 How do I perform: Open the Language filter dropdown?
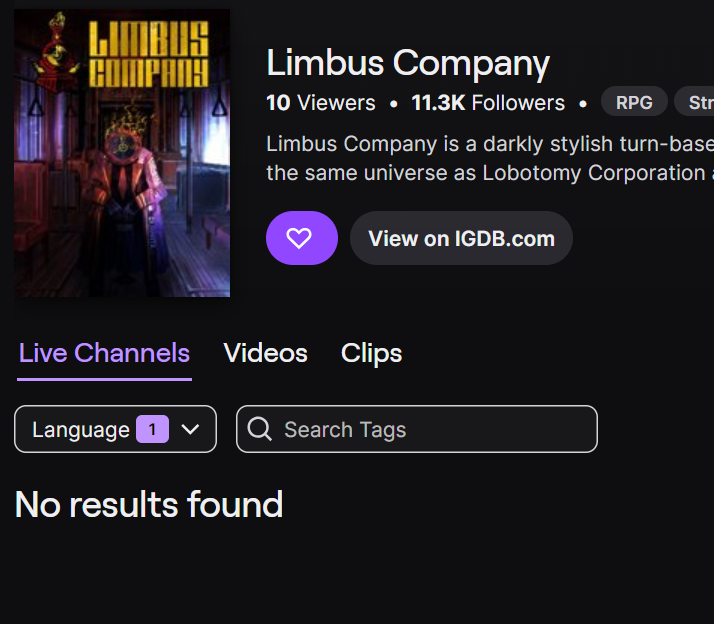point(115,429)
